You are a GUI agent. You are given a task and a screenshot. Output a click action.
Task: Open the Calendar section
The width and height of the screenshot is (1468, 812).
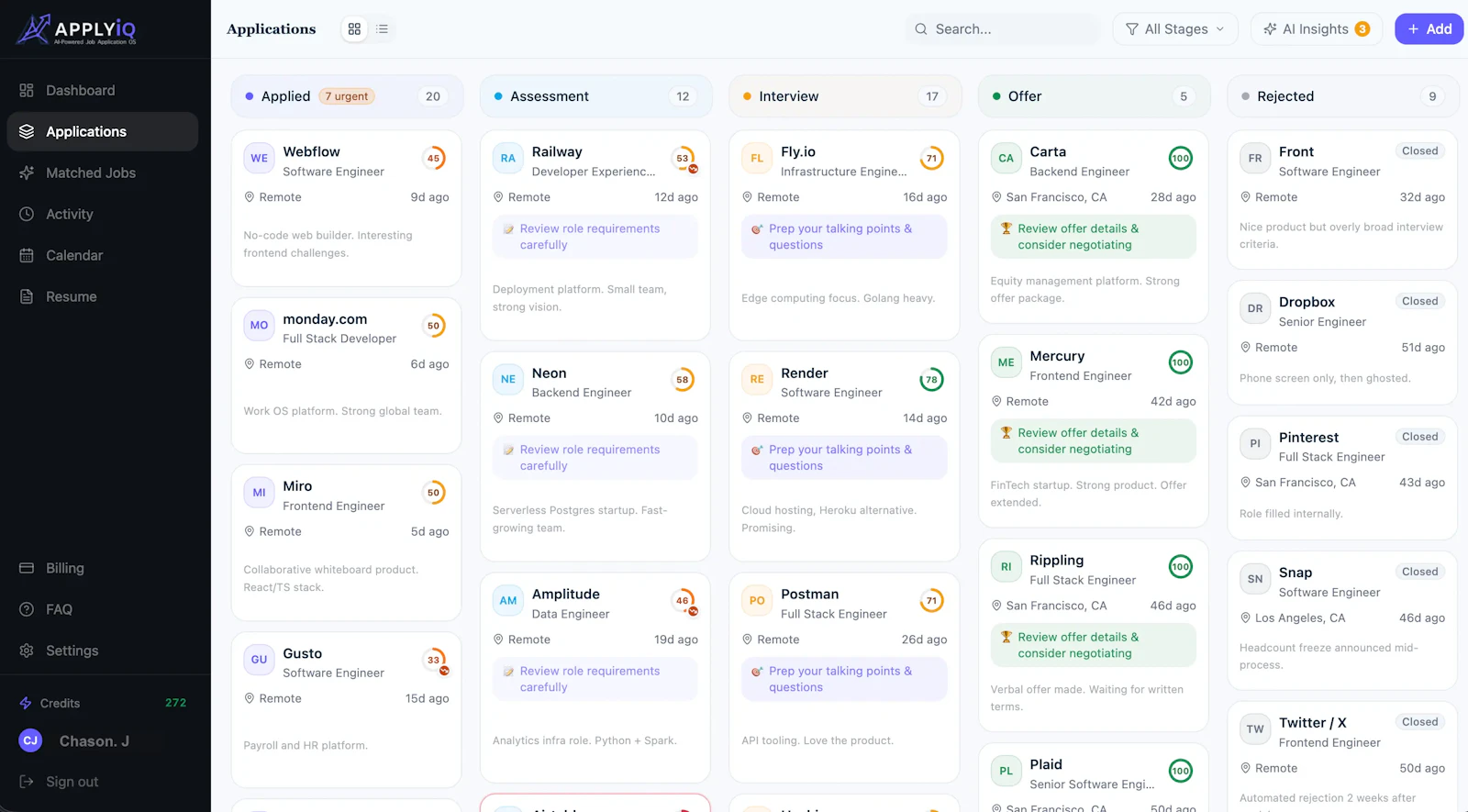tap(103, 255)
